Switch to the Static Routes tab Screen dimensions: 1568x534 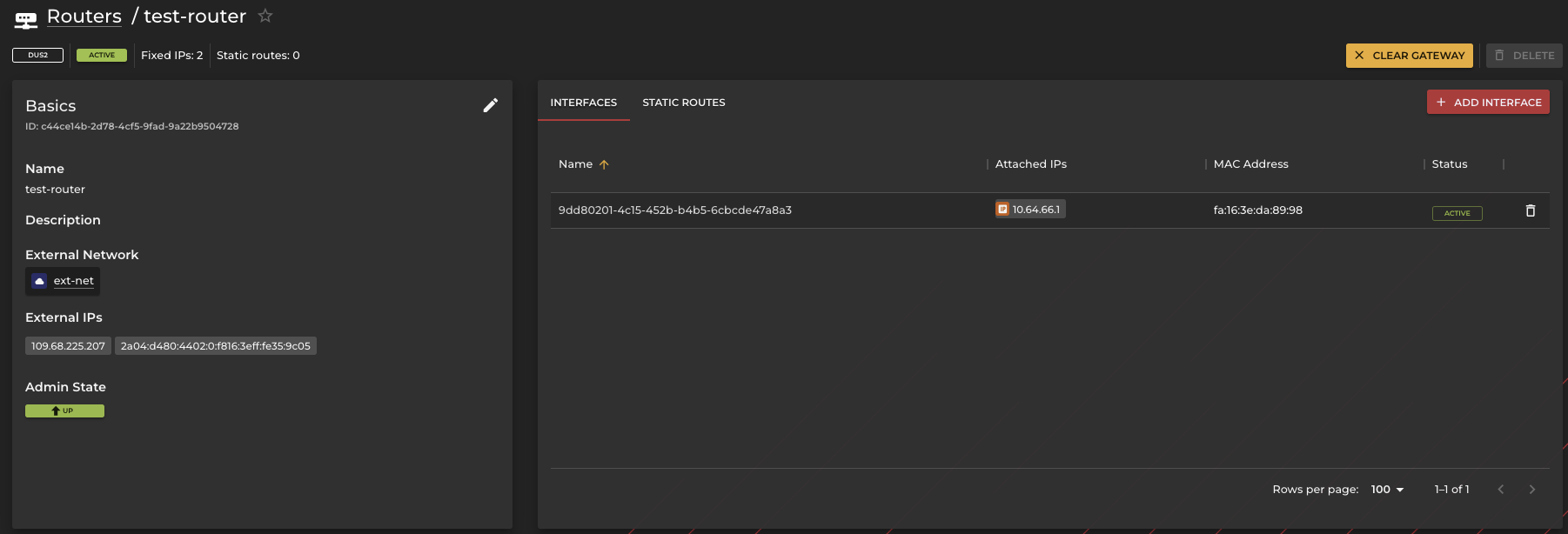pos(683,103)
